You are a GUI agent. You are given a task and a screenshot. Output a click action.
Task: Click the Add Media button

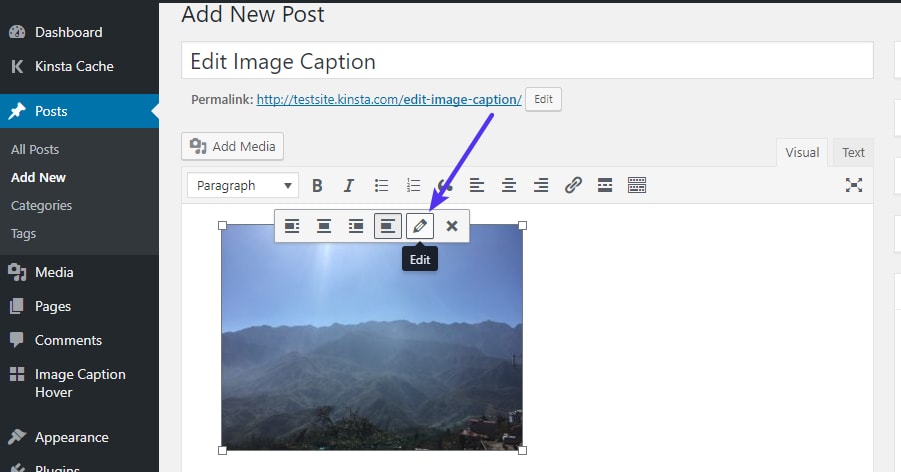233,146
